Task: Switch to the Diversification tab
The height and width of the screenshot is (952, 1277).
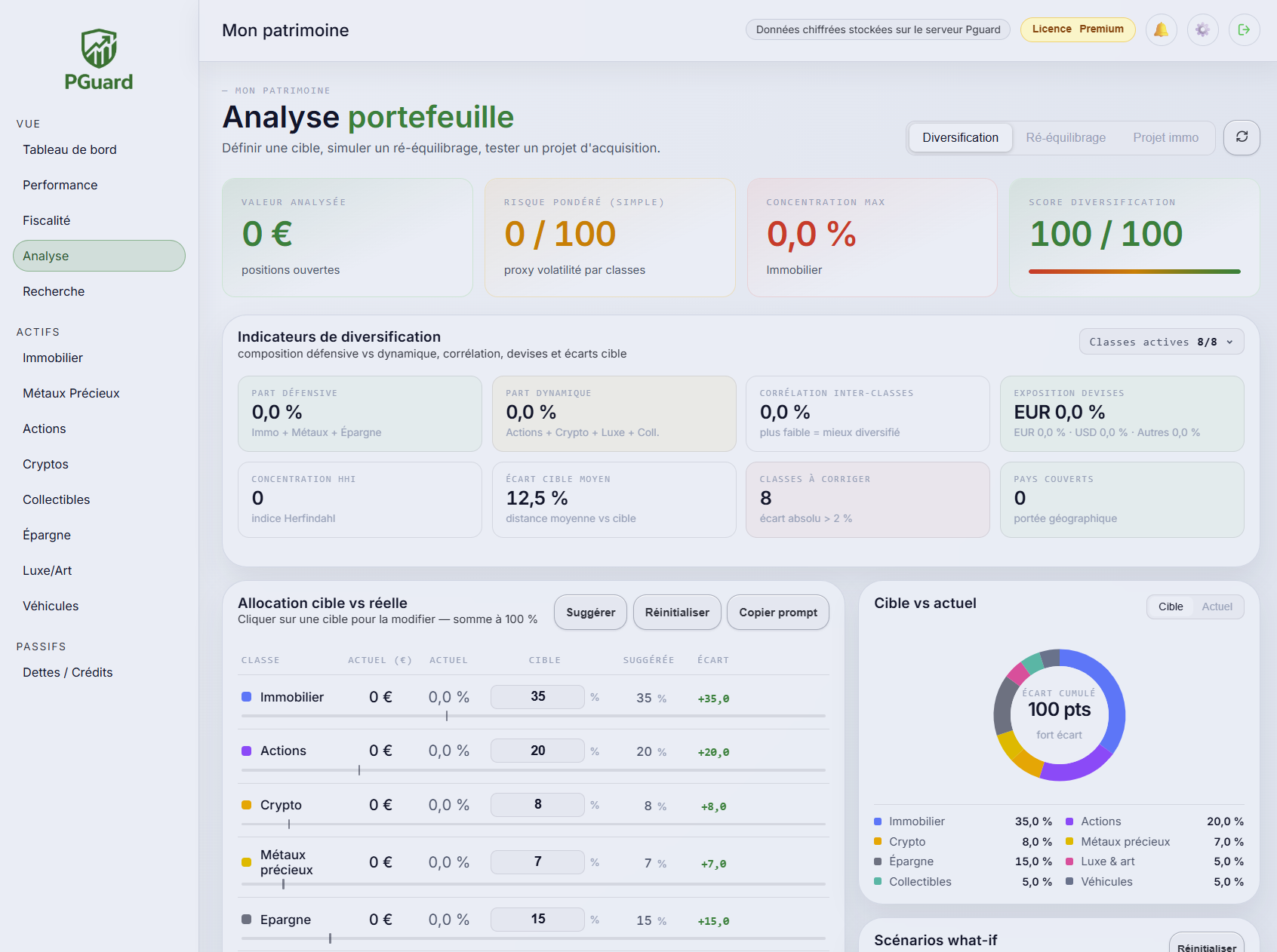Action: 960,138
